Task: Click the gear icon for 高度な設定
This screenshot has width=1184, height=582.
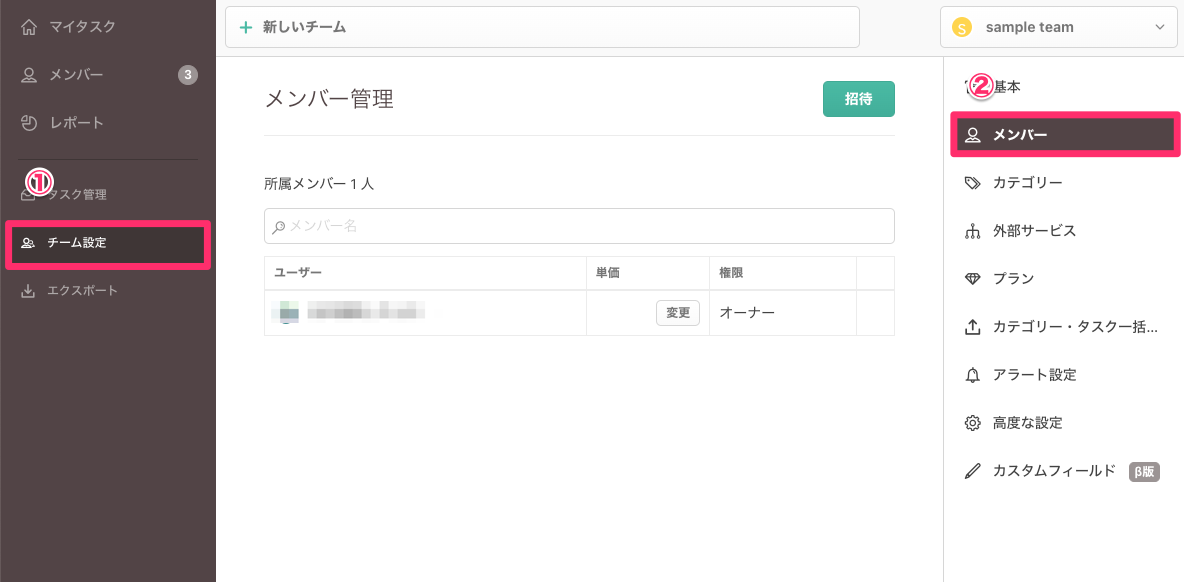Action: [x=972, y=423]
